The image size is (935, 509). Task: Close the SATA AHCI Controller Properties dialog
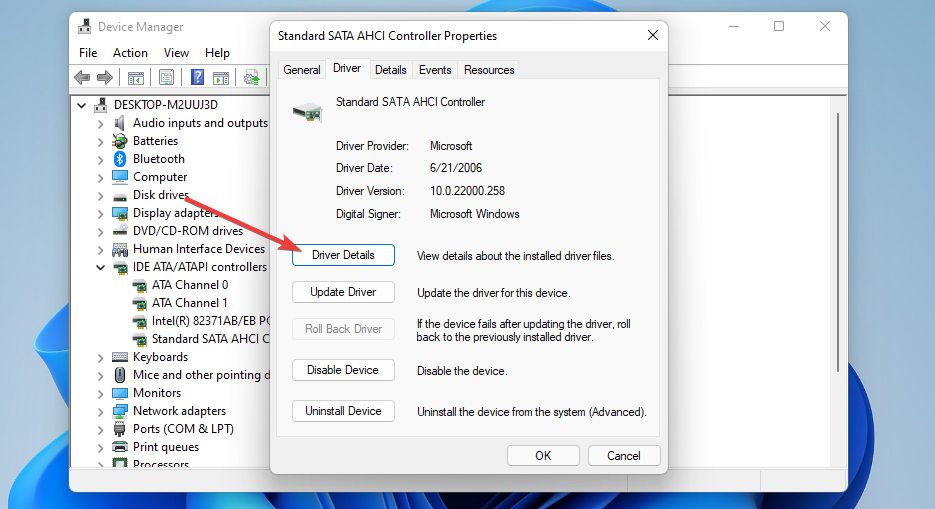click(x=653, y=36)
